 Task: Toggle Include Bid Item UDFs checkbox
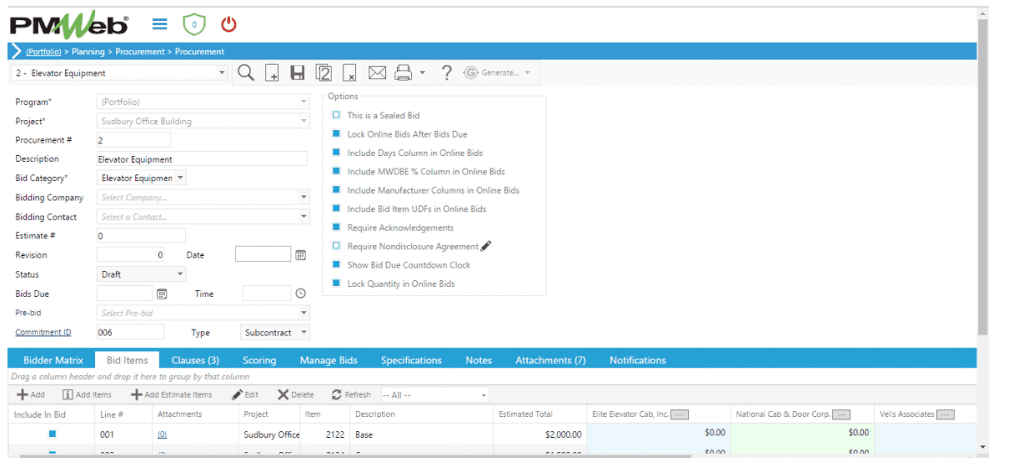coord(336,209)
